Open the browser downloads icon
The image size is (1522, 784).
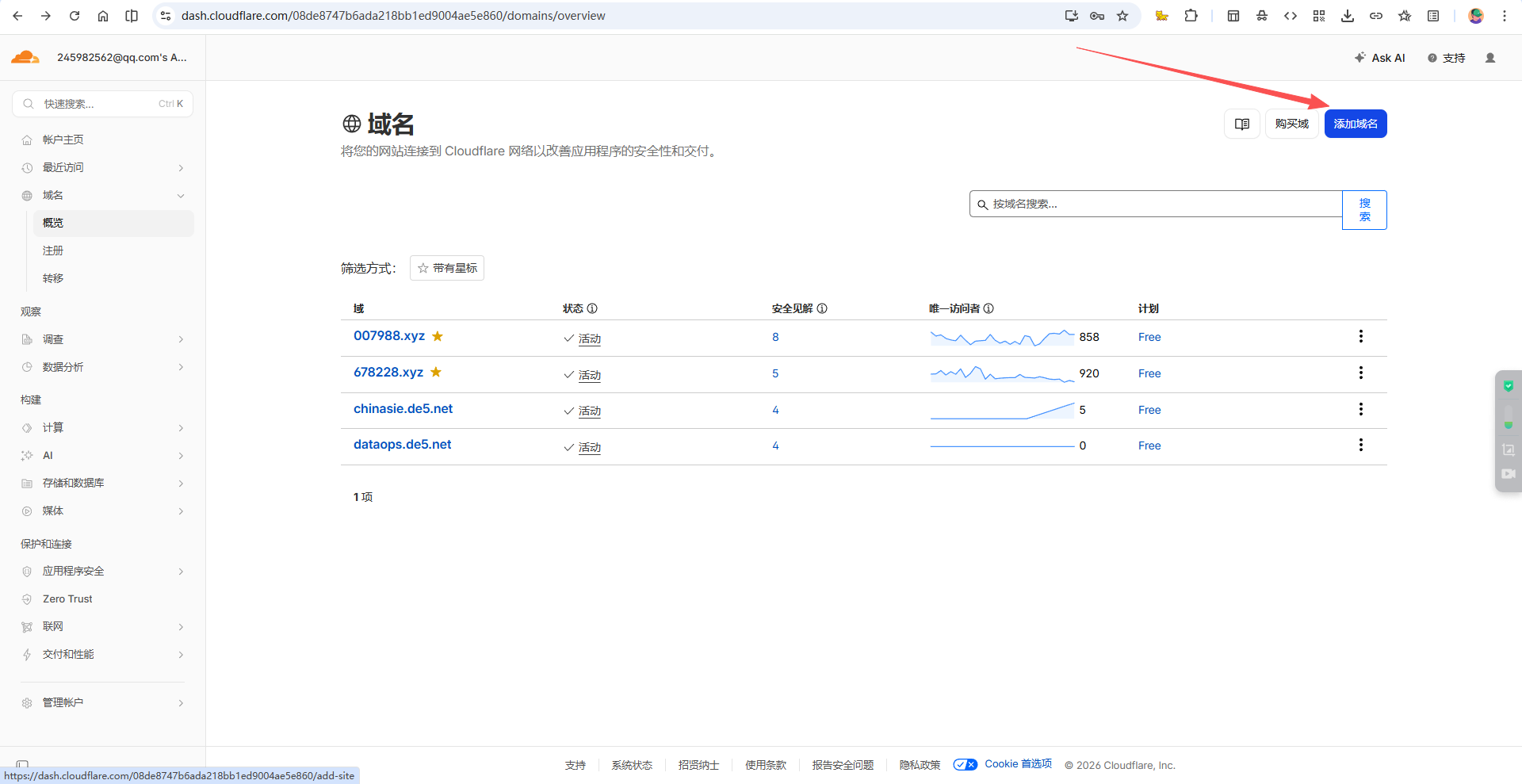(1348, 16)
